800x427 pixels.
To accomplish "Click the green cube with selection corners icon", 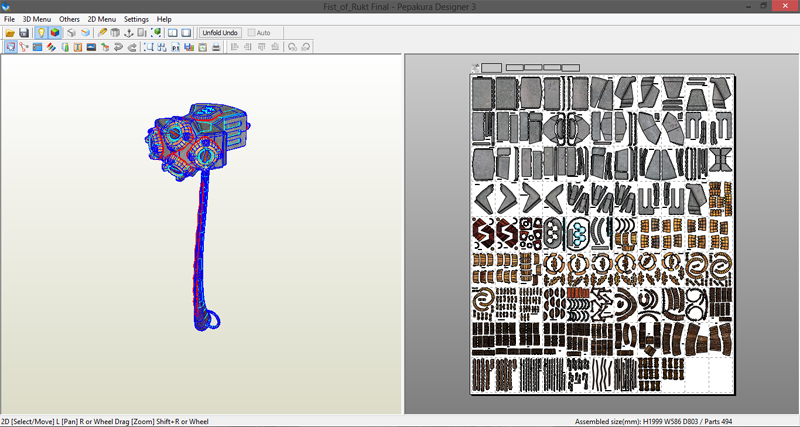I will pyautogui.click(x=156, y=33).
